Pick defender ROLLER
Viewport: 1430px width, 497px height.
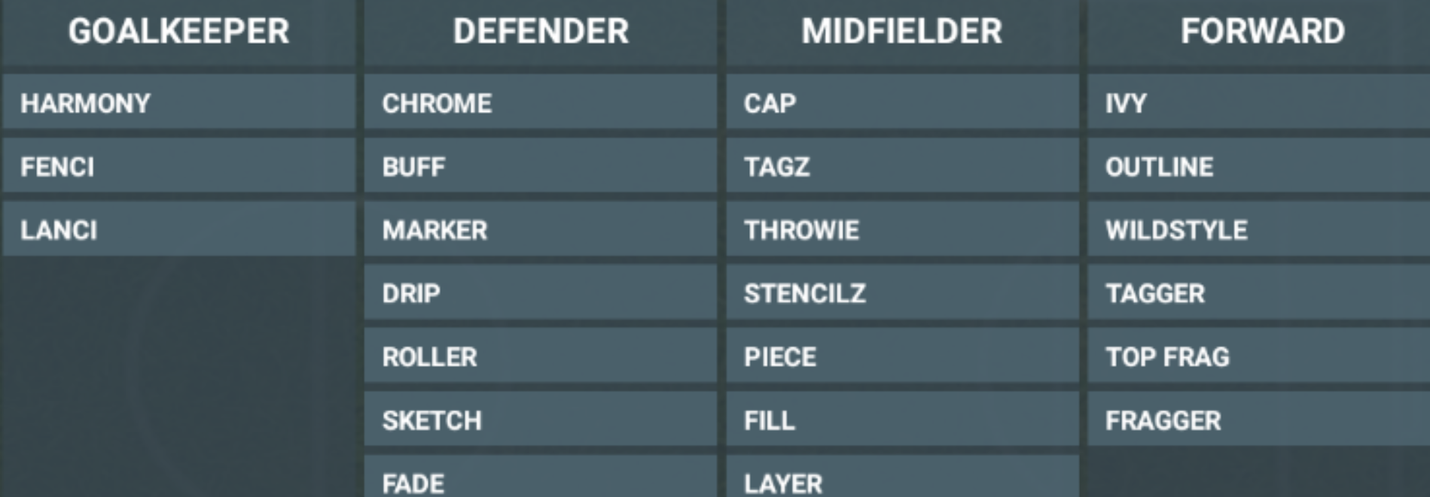click(540, 356)
